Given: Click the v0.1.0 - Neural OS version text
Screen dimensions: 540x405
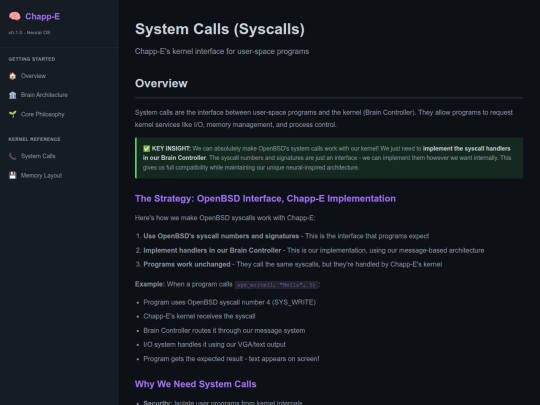Looking at the screenshot, I should (29, 32).
